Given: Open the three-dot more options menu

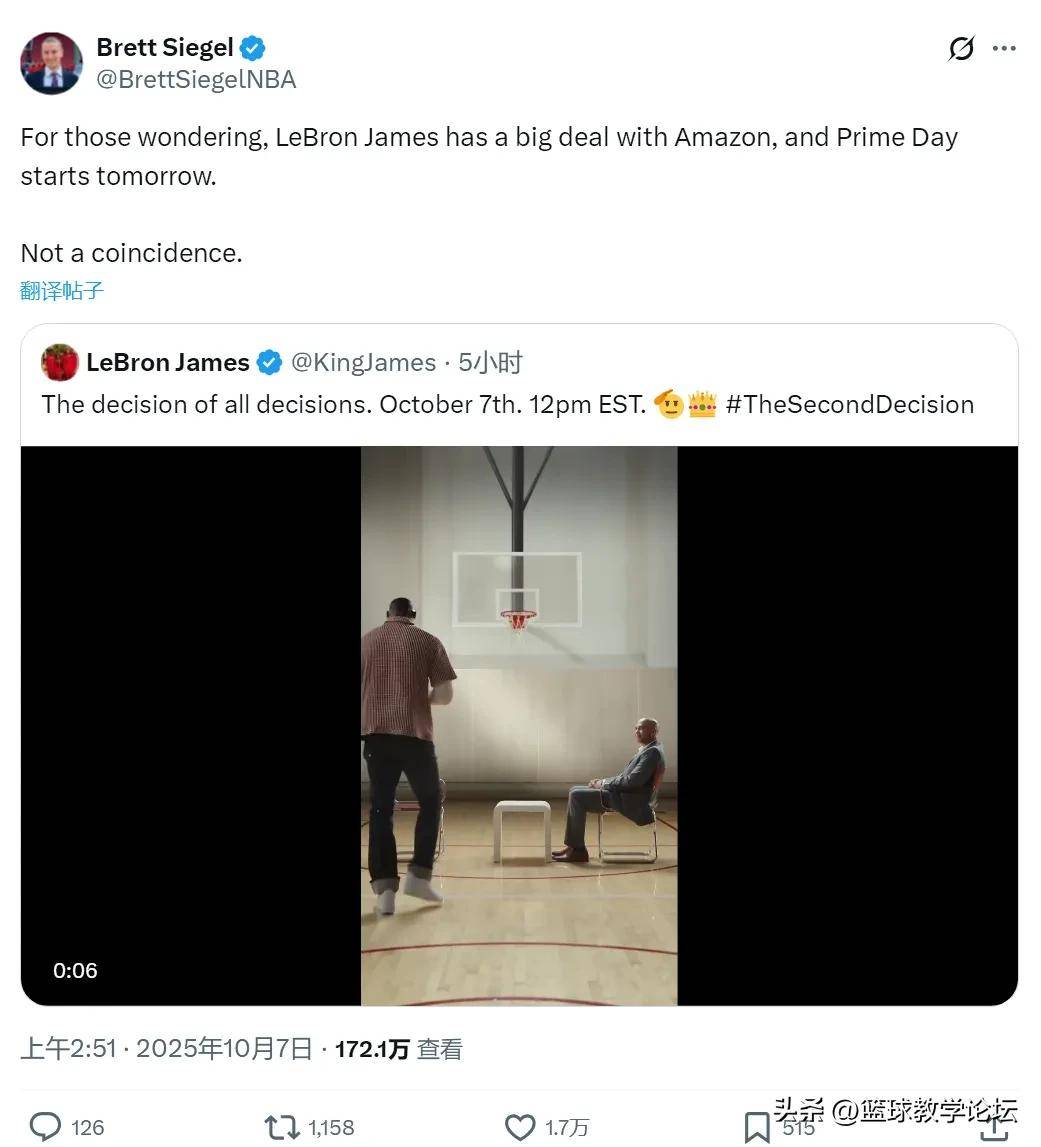Looking at the screenshot, I should (1004, 49).
